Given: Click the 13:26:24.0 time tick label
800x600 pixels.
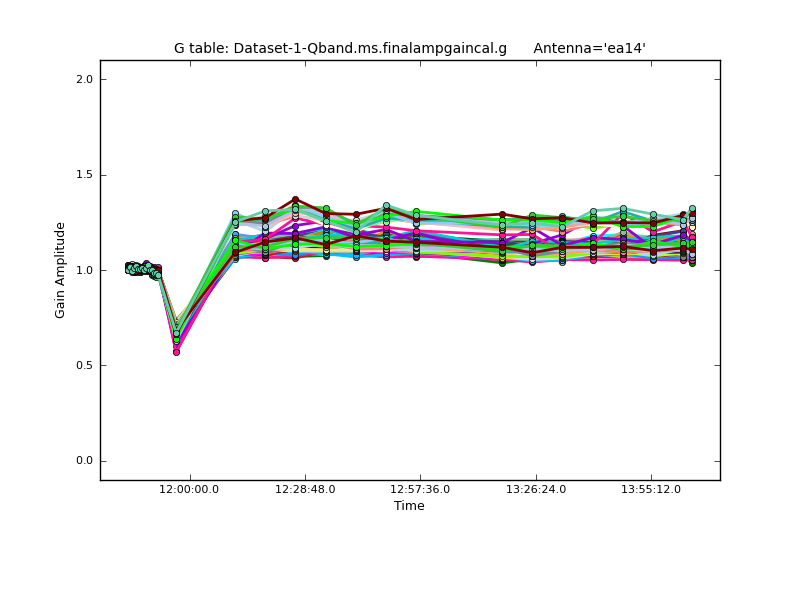Looking at the screenshot, I should click(x=536, y=489).
